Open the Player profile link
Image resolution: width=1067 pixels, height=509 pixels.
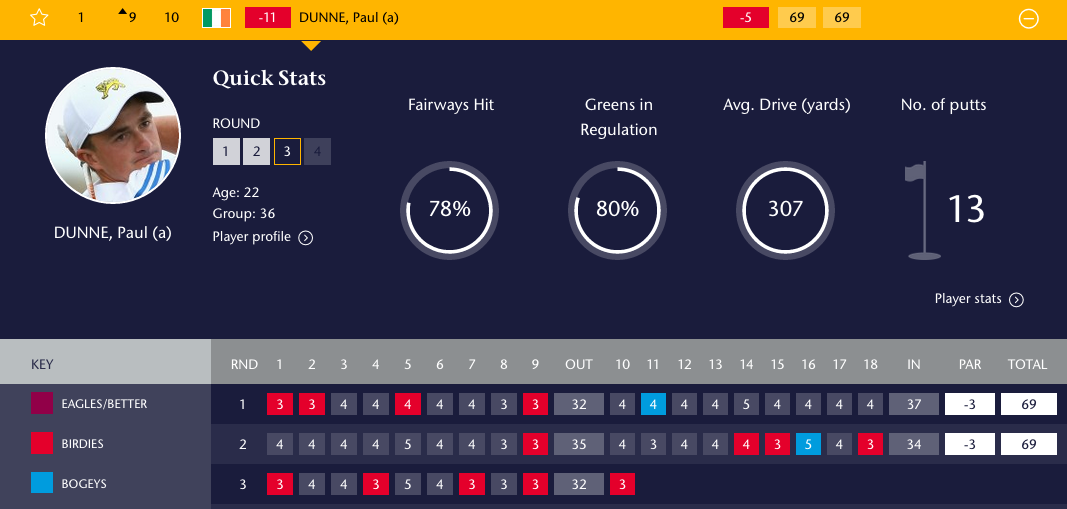point(252,237)
